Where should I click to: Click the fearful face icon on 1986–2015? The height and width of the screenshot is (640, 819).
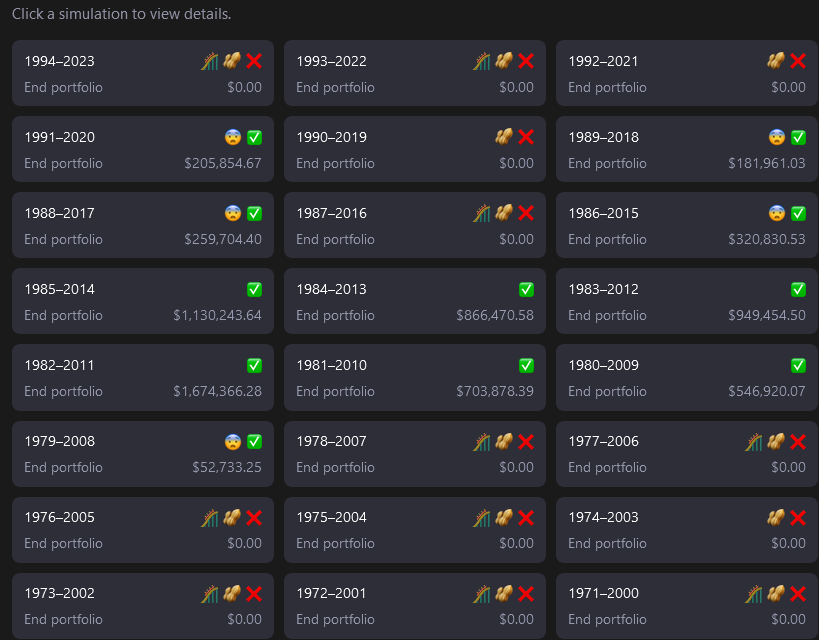click(777, 213)
